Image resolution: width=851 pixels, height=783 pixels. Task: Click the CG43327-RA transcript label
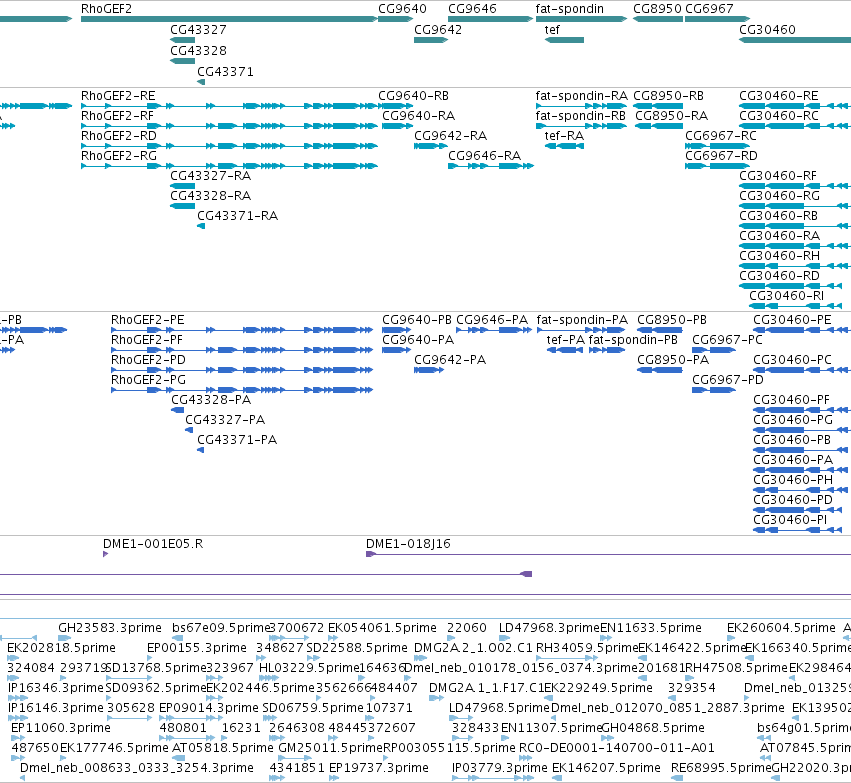pos(211,176)
